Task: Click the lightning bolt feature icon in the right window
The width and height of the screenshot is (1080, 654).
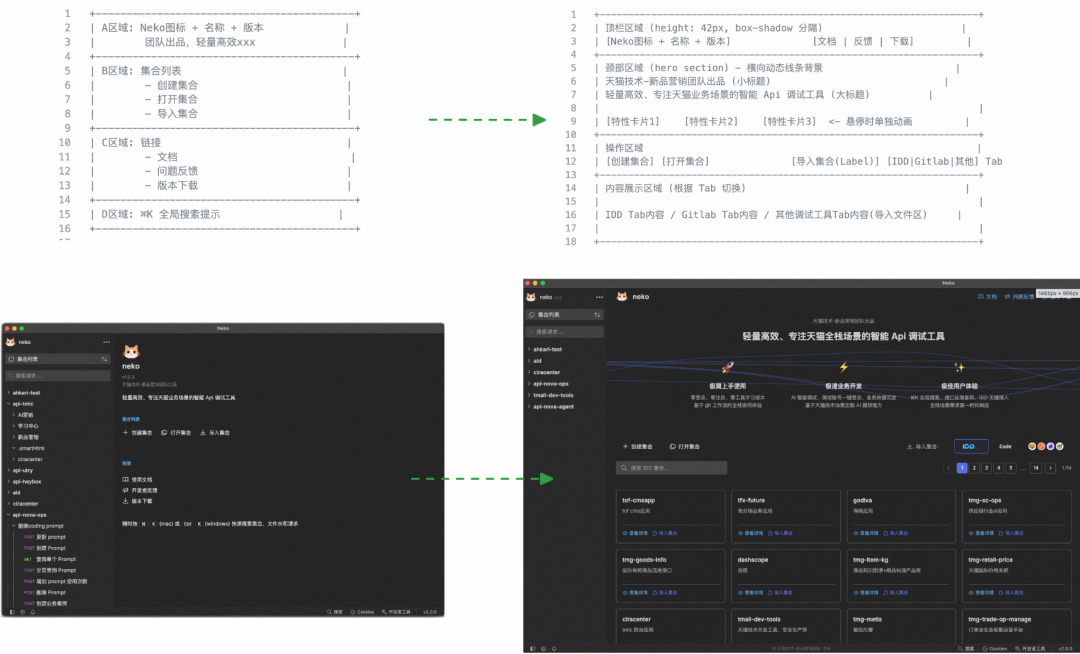Action: click(x=843, y=368)
